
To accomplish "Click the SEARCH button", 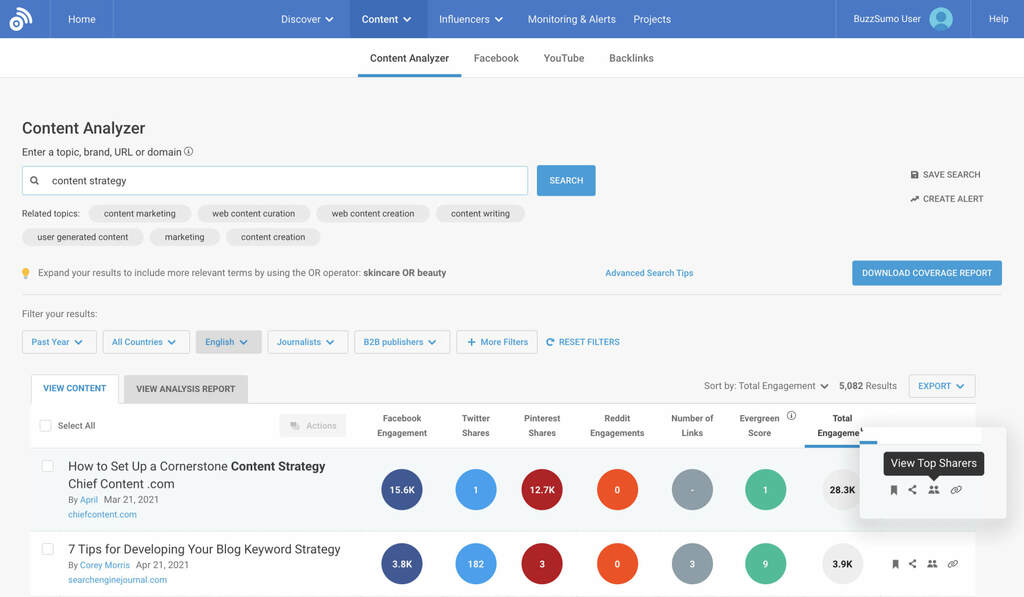I will 566,180.
